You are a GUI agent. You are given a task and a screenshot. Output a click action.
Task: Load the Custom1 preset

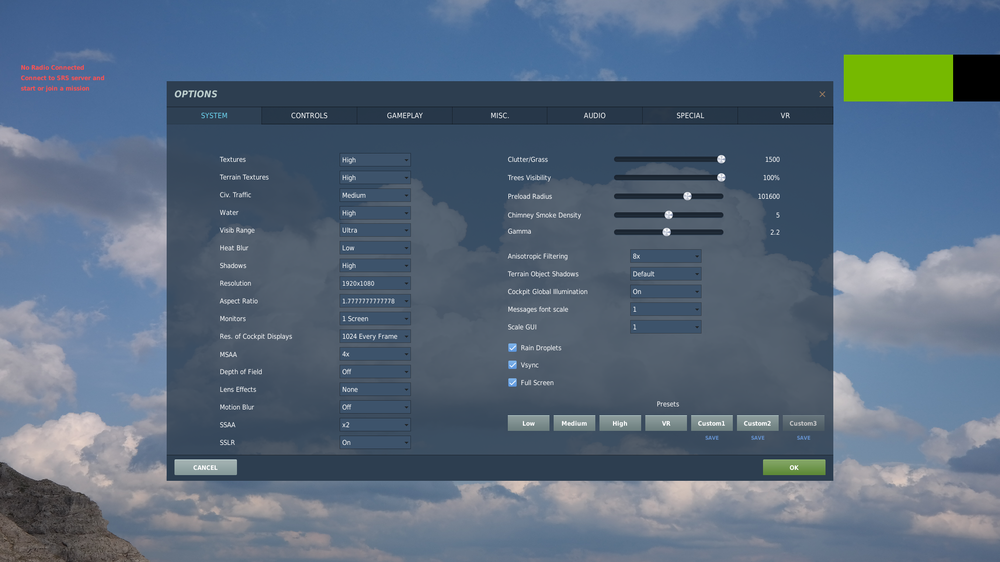point(712,423)
